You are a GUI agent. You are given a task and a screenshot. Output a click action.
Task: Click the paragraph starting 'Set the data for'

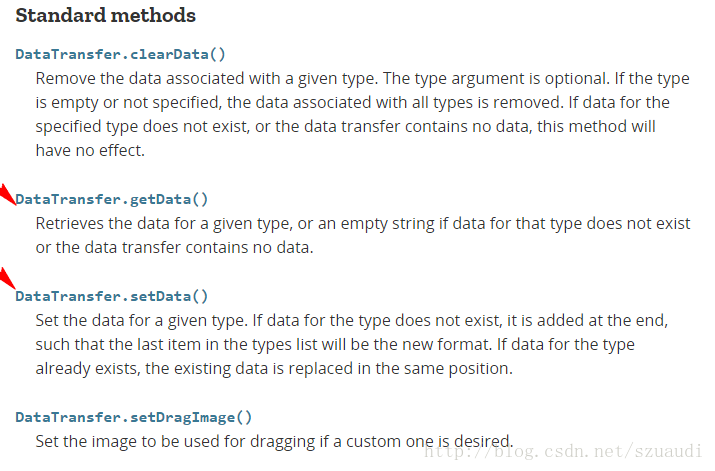[x=352, y=344]
